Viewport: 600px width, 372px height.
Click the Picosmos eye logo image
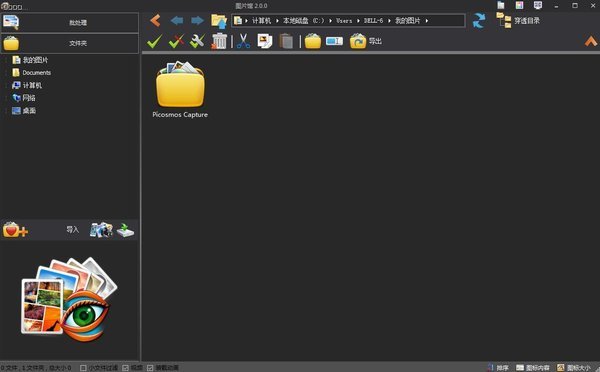pos(69,299)
